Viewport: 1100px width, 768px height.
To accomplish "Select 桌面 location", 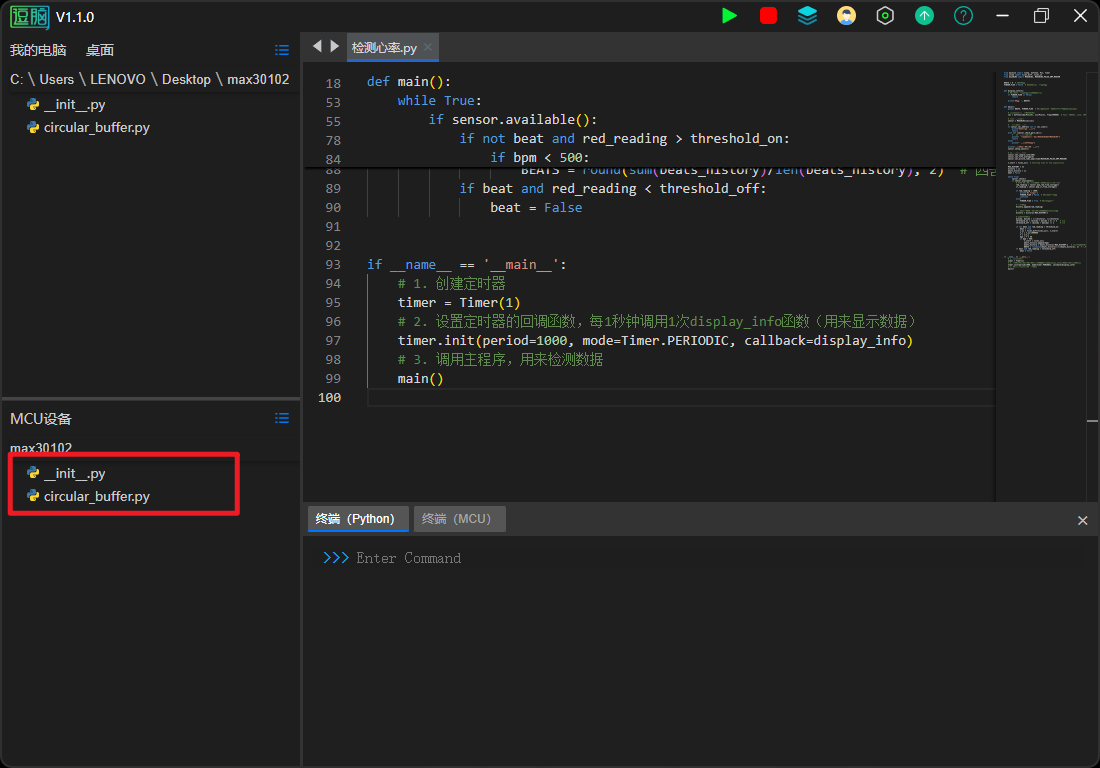I will (100, 50).
